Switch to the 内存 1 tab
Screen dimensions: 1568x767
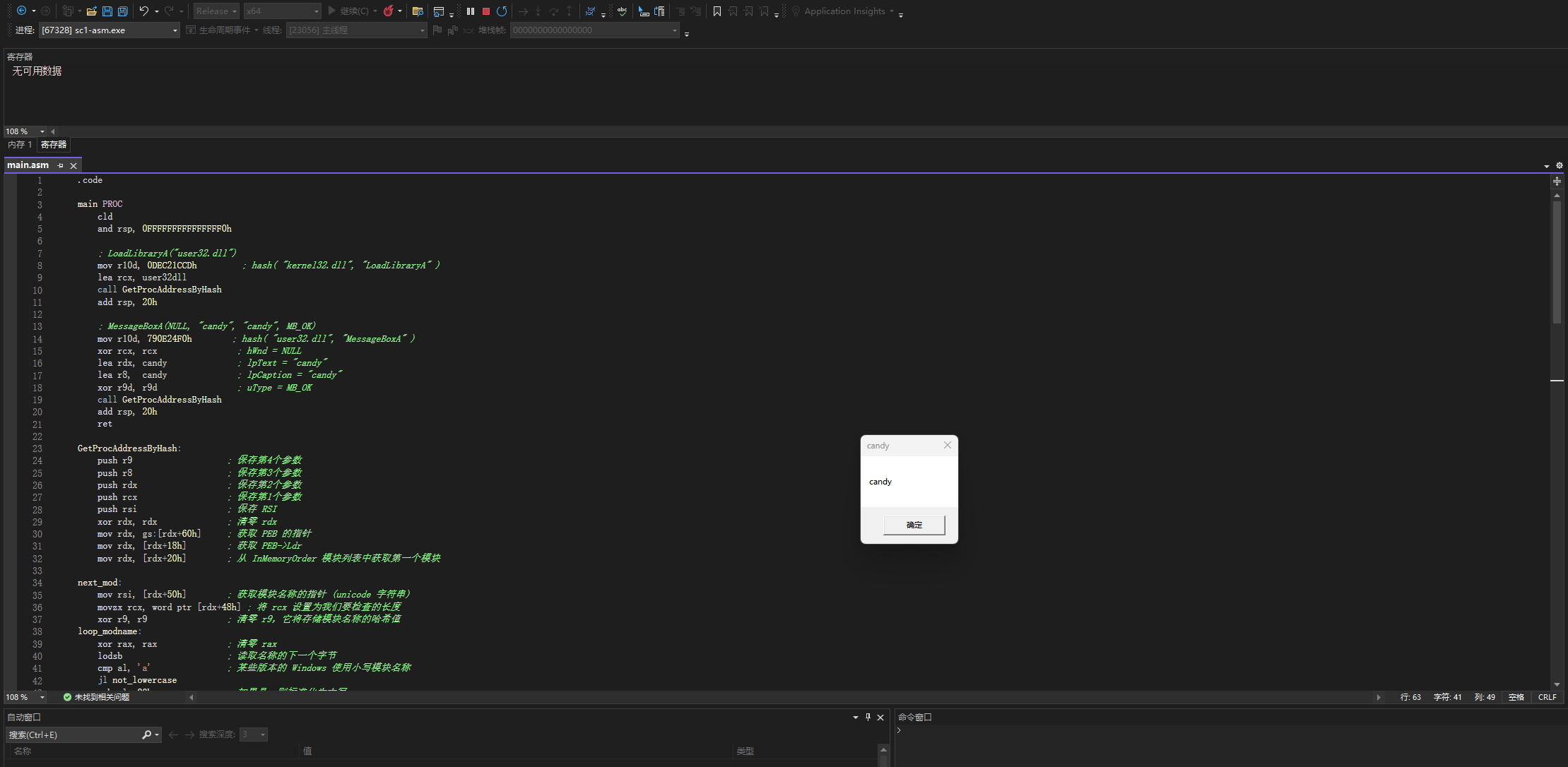(x=20, y=144)
